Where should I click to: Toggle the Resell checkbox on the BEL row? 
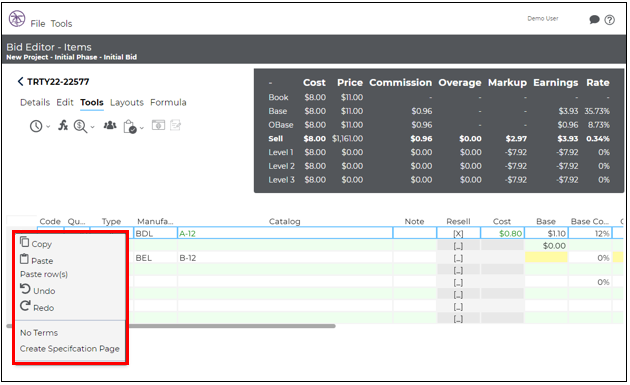(458, 258)
